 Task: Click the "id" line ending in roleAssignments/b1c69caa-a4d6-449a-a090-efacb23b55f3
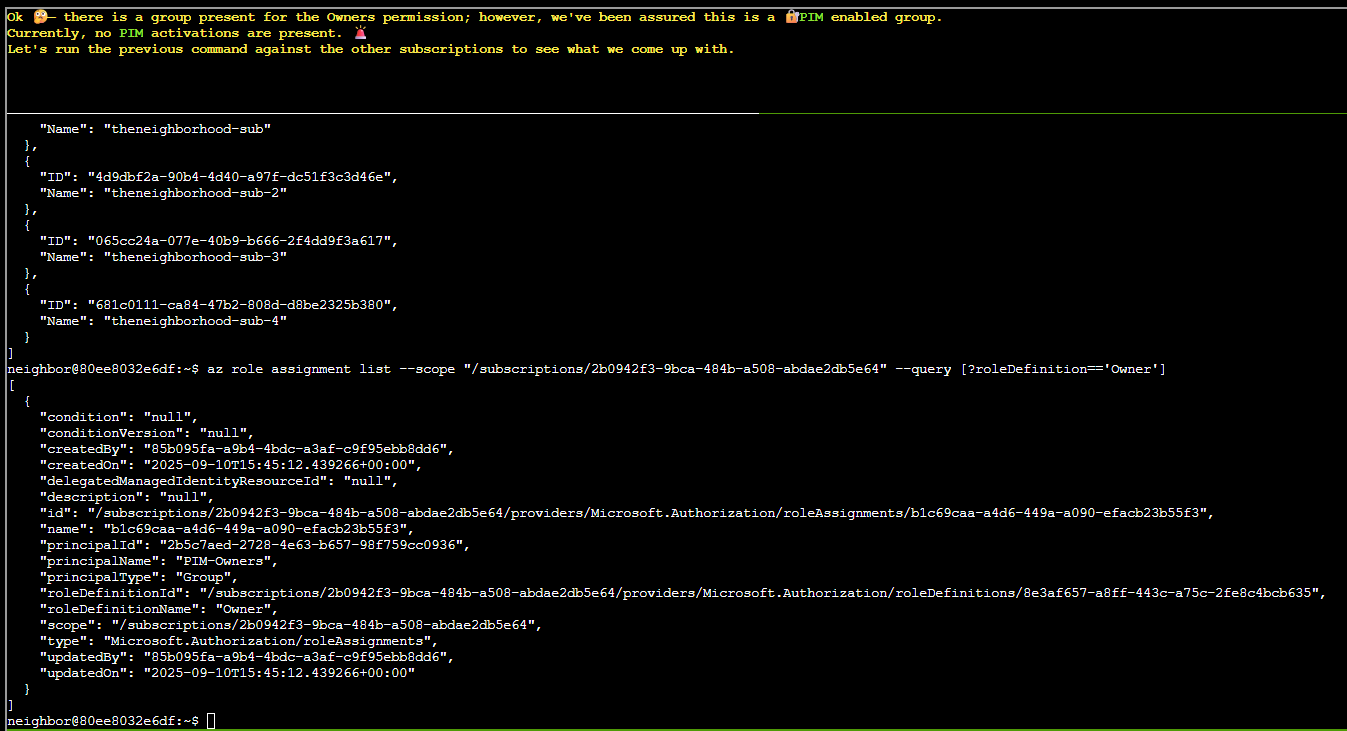coord(627,513)
